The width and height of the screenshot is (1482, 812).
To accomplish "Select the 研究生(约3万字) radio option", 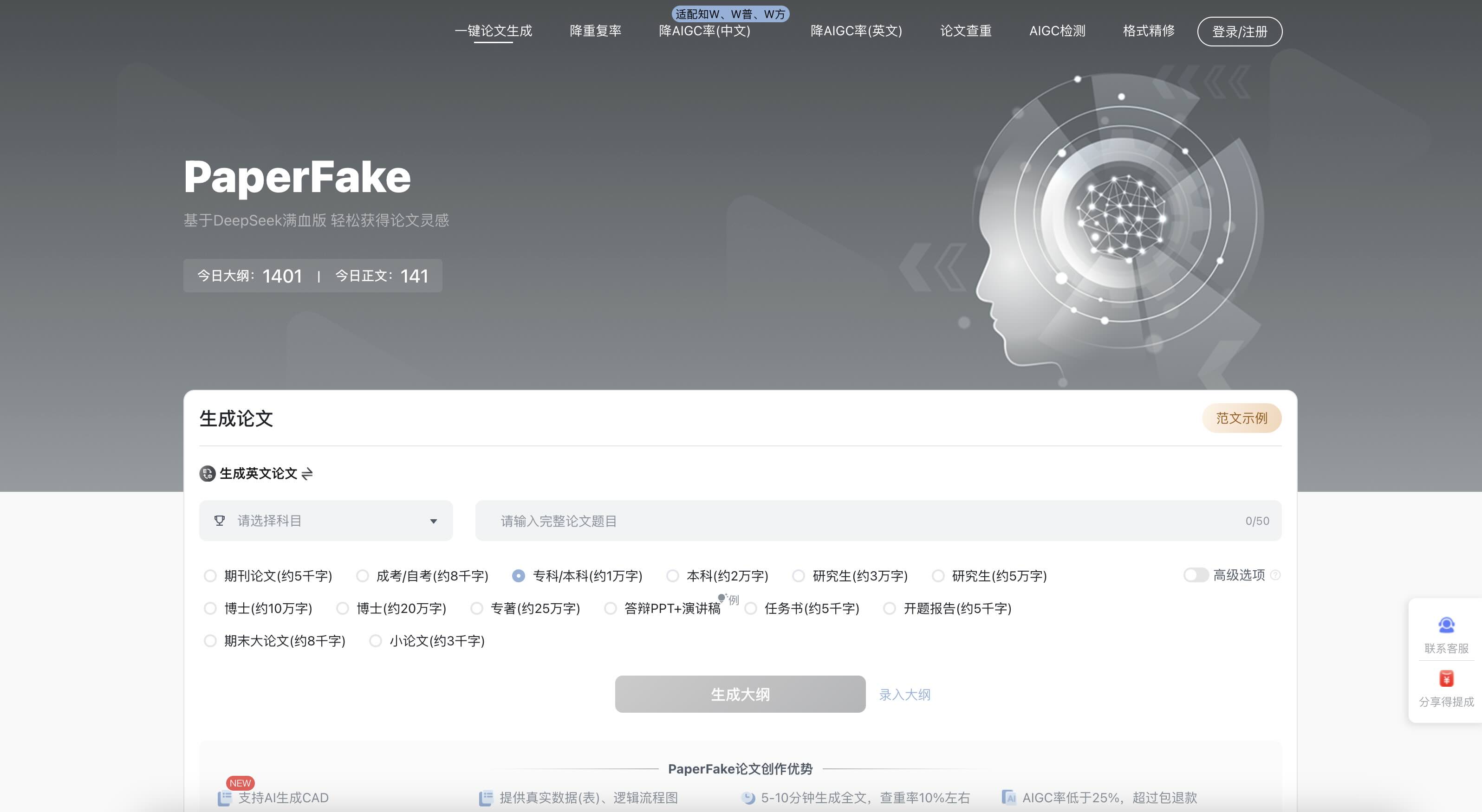I will click(x=799, y=576).
